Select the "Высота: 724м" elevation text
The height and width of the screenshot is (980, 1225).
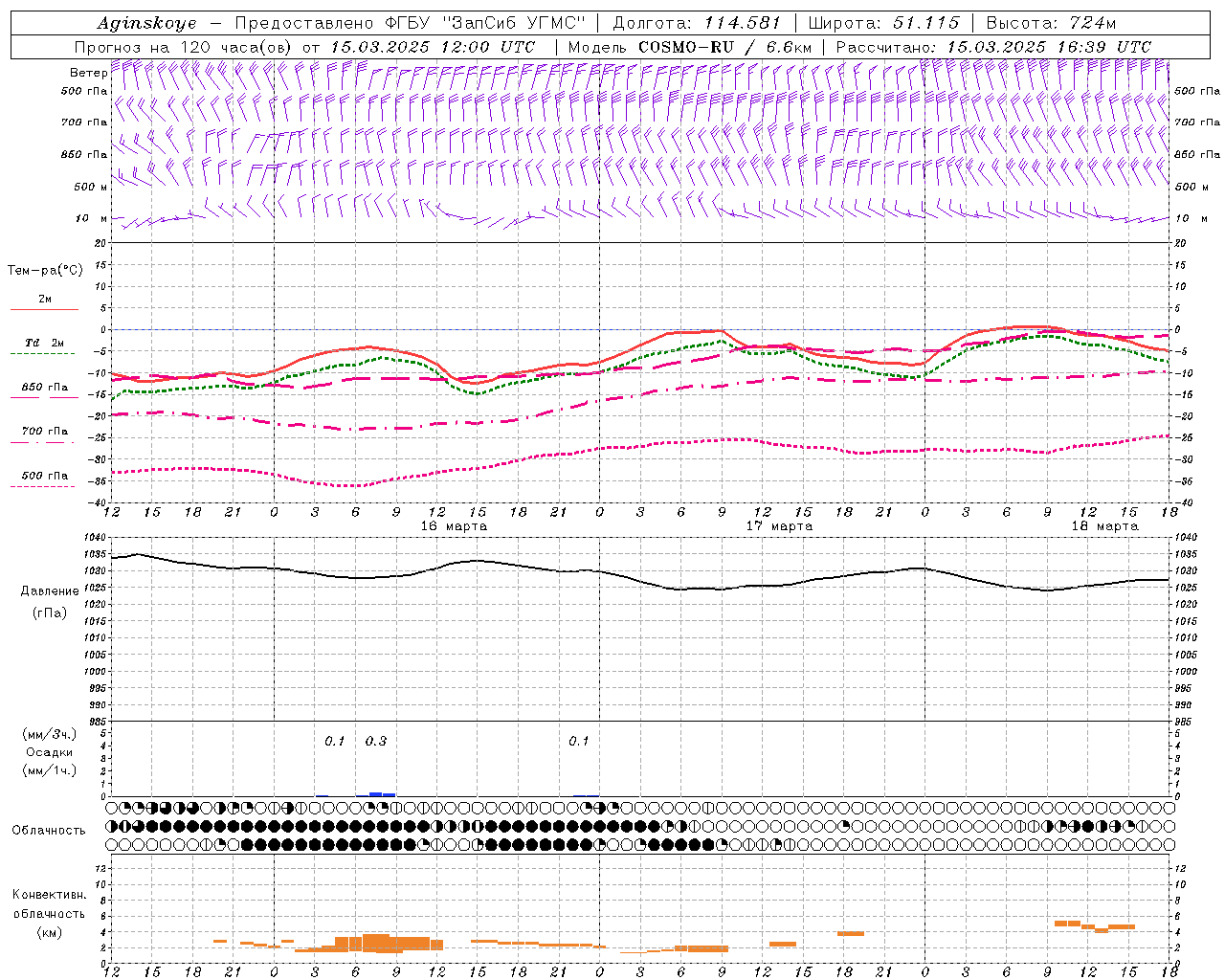(x=1051, y=23)
